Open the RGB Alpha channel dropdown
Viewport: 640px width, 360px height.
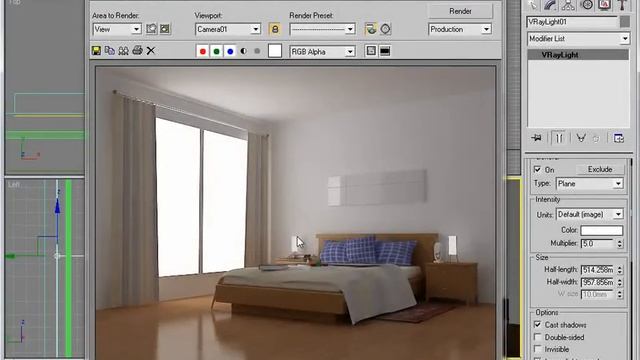tap(322, 52)
